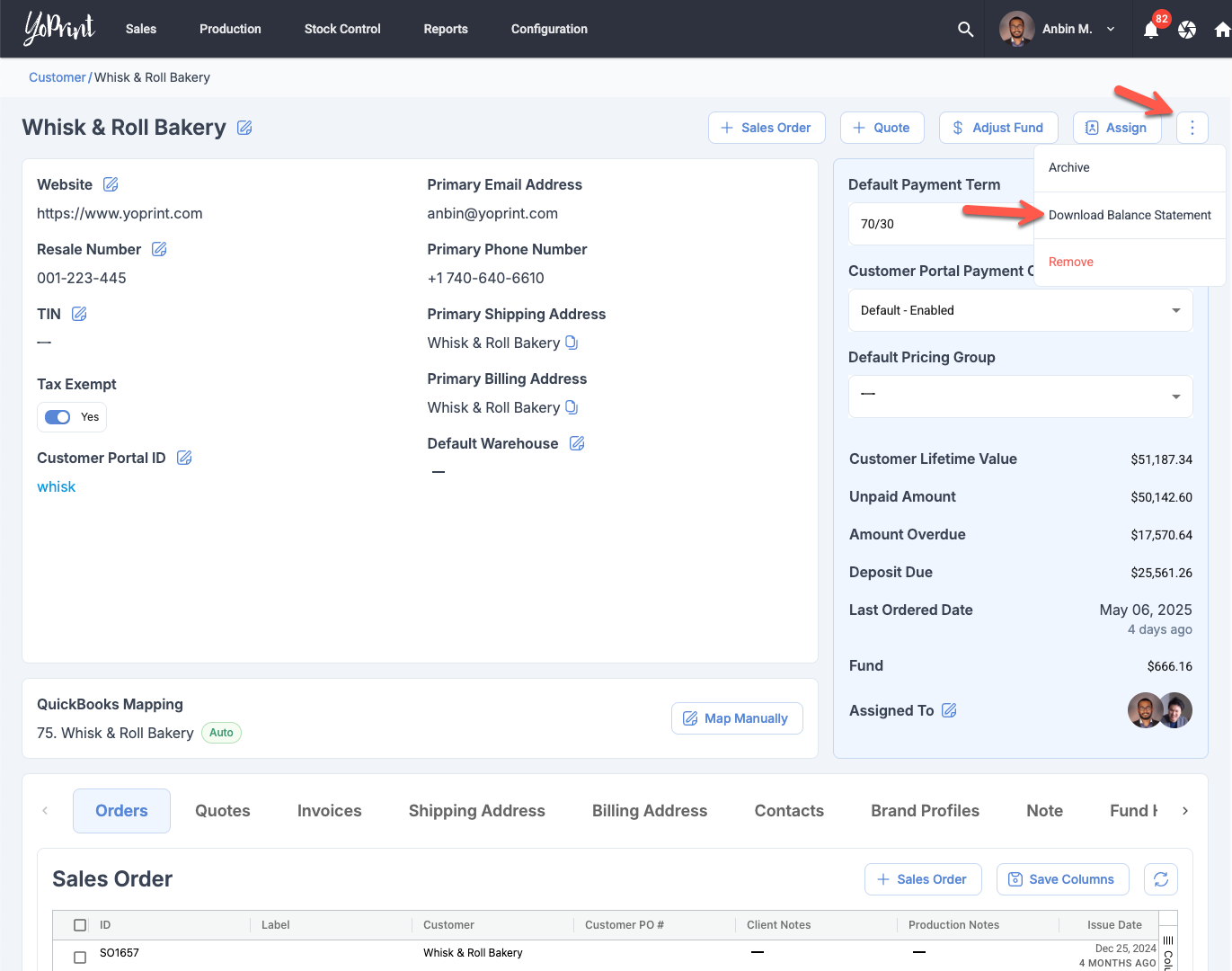The image size is (1232, 971).
Task: Copy the Primary Shipping Address
Action: pyautogui.click(x=572, y=343)
